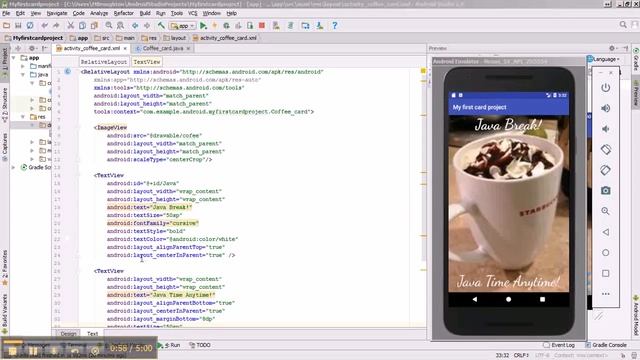
Task: Switch to Coffee_card.java editor tab
Action: (162, 48)
